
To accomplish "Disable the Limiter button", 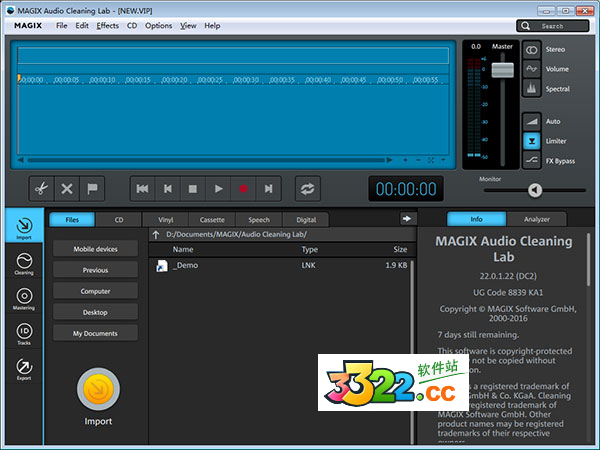I will click(x=532, y=141).
